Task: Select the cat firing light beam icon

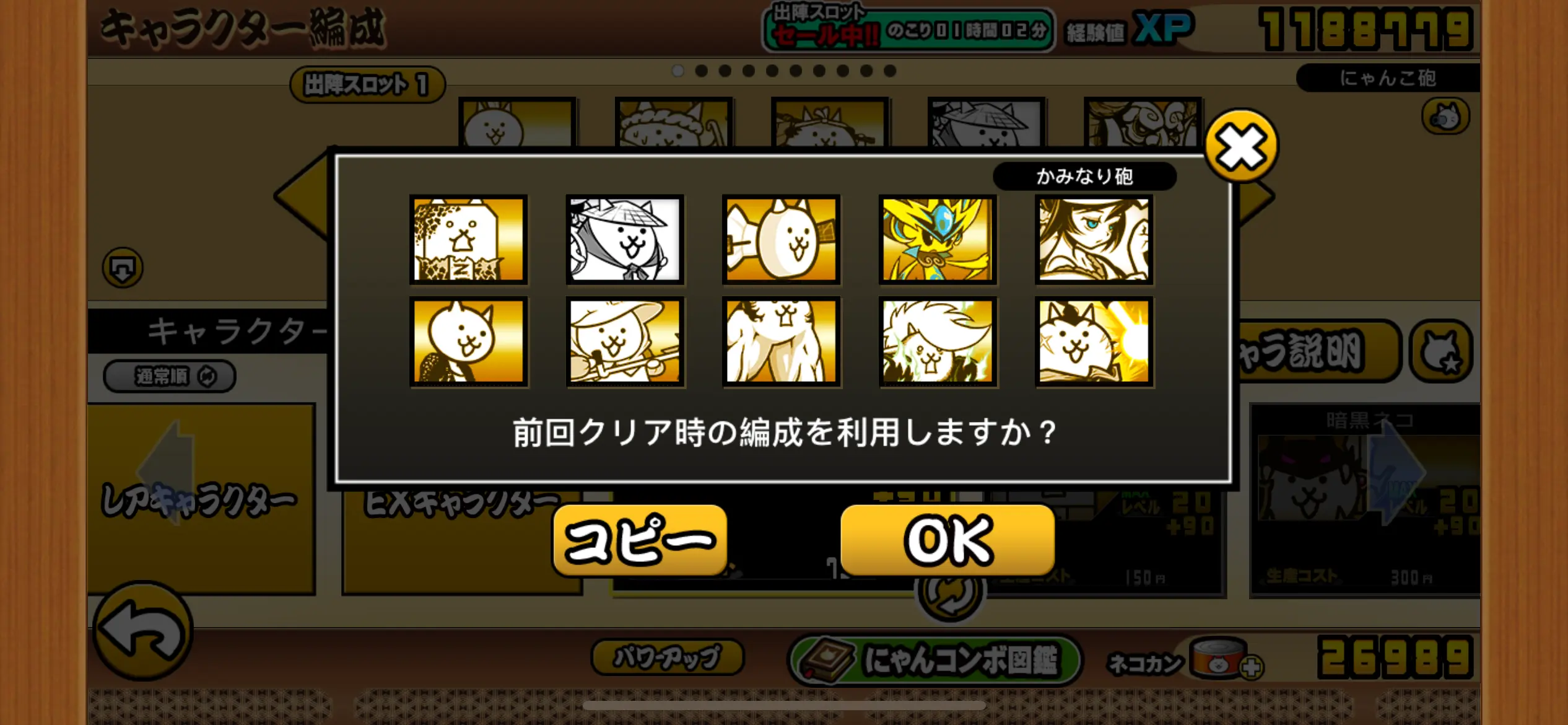Action: (1094, 341)
